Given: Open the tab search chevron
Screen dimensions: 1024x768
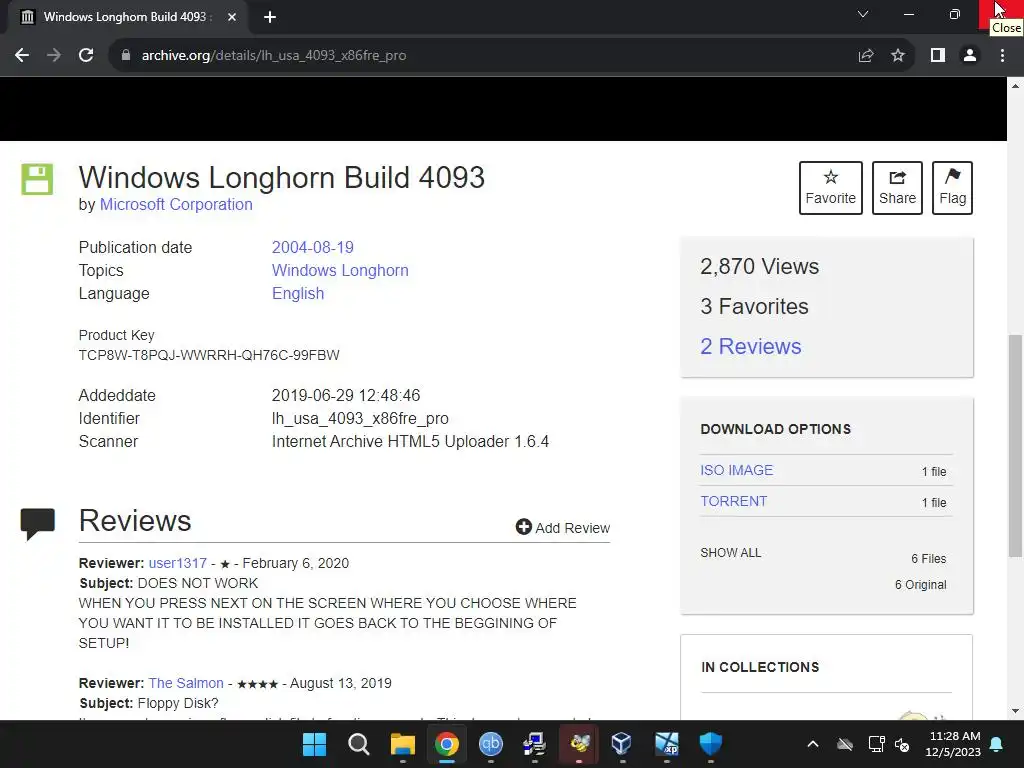Looking at the screenshot, I should (863, 14).
